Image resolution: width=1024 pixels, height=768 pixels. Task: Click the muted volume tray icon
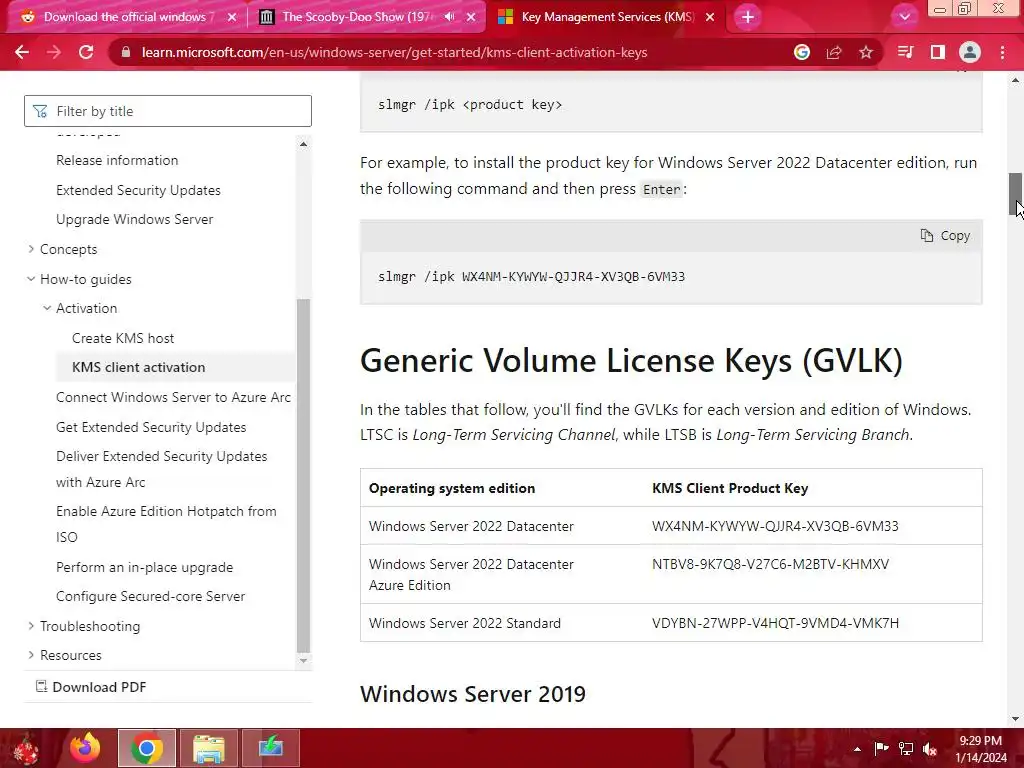(x=930, y=749)
